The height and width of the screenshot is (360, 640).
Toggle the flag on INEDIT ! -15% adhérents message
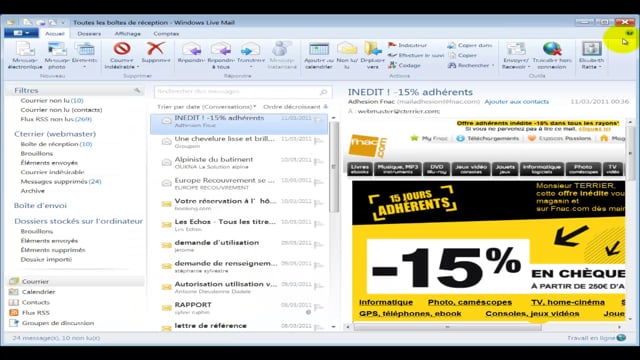(x=318, y=120)
